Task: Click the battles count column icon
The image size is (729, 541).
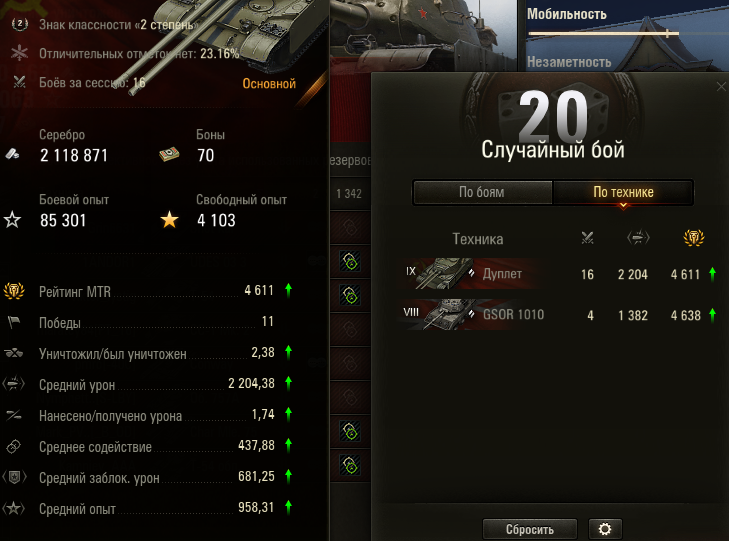Action: (x=587, y=238)
